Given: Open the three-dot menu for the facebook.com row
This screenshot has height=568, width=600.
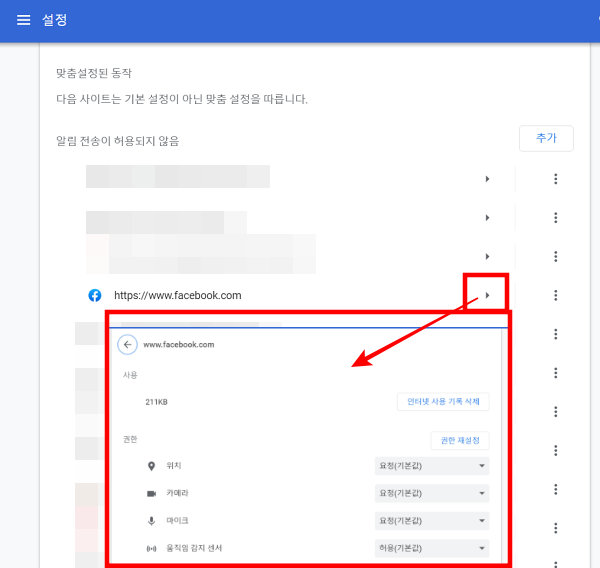Looking at the screenshot, I should (556, 295).
